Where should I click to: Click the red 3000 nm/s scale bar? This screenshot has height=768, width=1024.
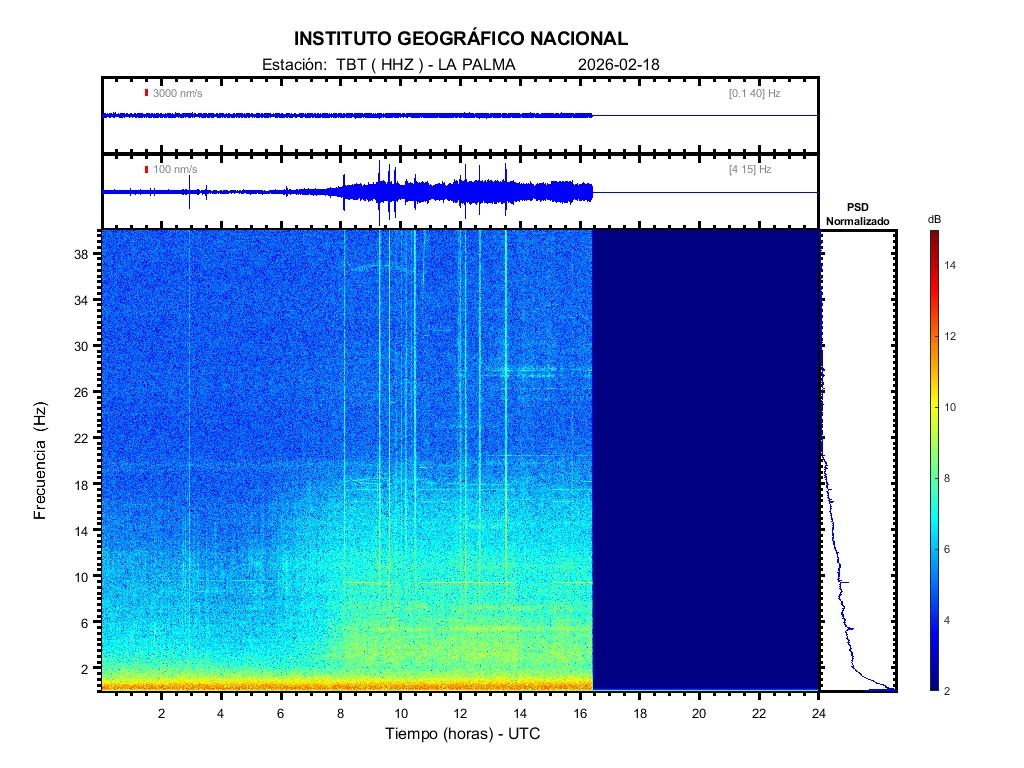point(146,93)
